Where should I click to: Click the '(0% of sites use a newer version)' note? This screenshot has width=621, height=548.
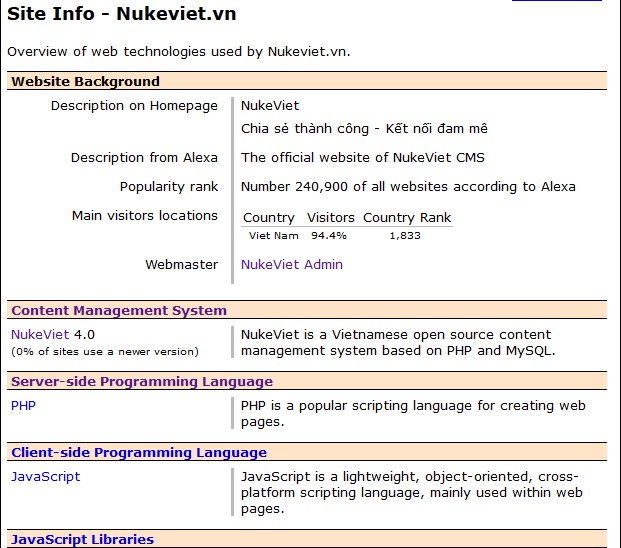pos(105,352)
